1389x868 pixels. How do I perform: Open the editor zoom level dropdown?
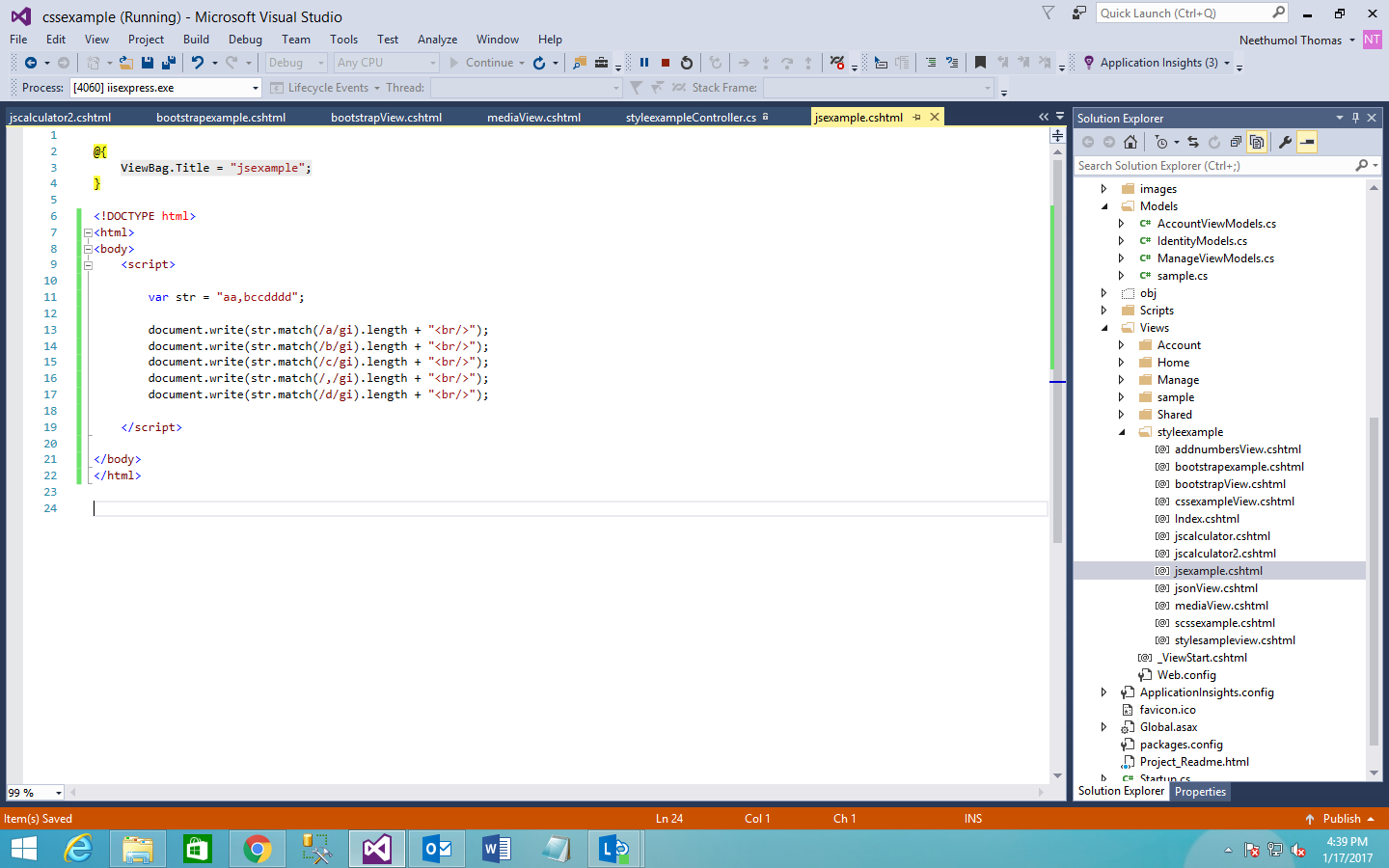pyautogui.click(x=59, y=793)
